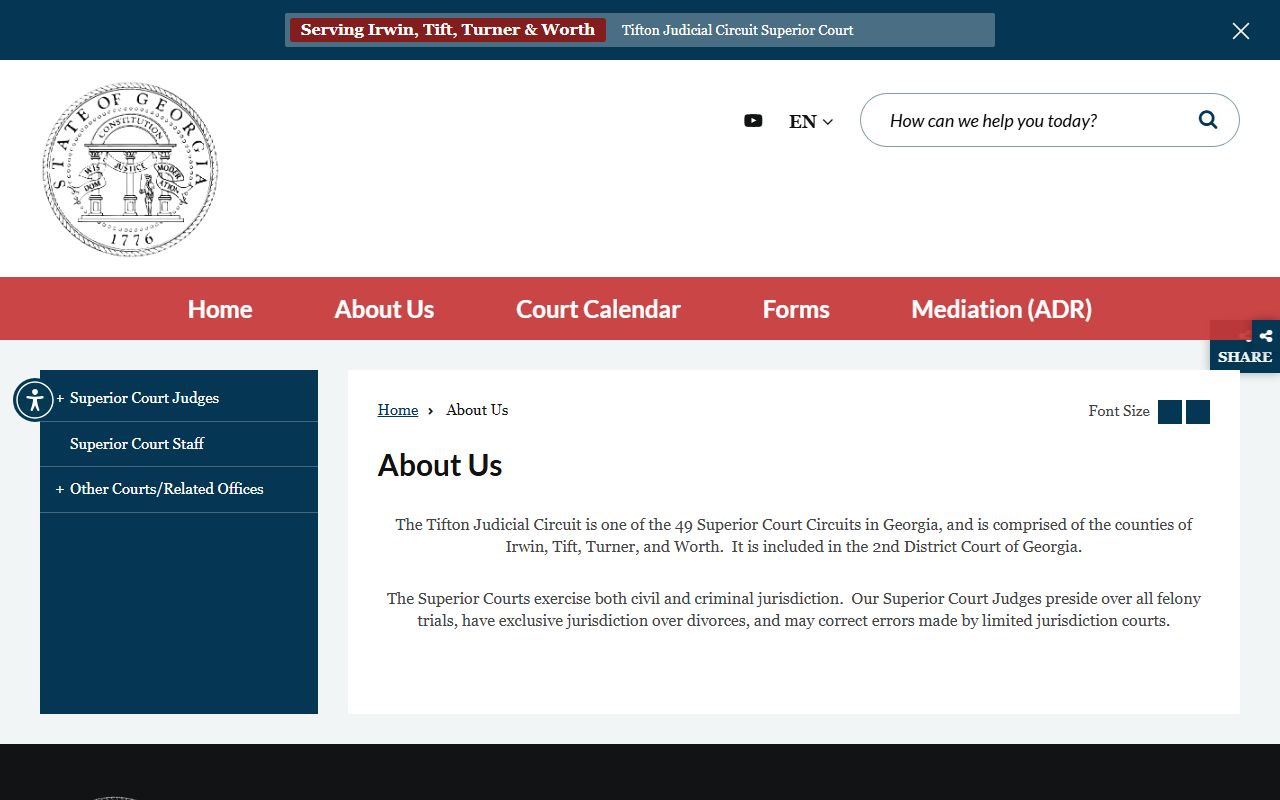The width and height of the screenshot is (1280, 800).
Task: Click the State of Georgia seal logo
Action: tap(130, 169)
